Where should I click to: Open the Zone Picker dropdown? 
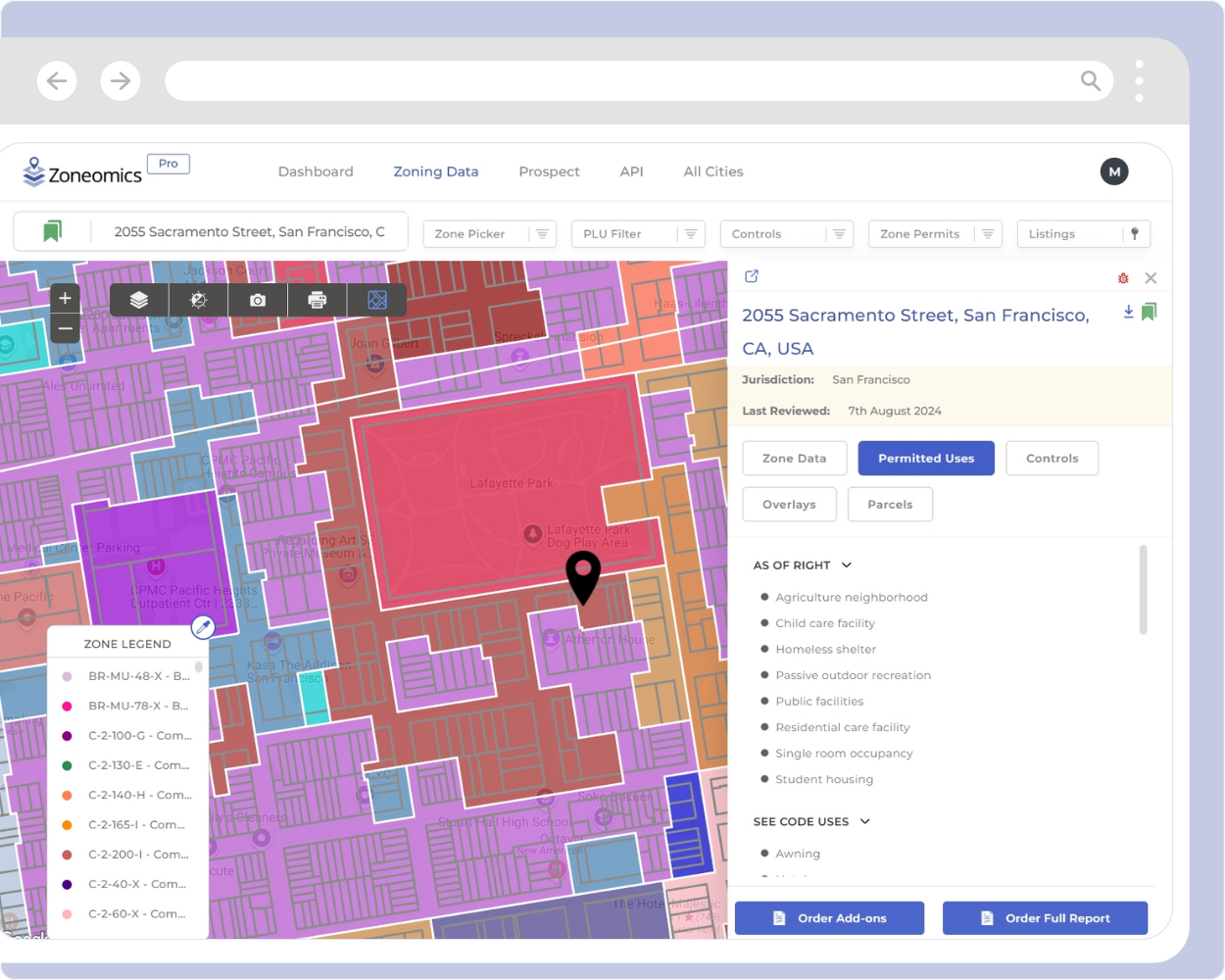pos(489,233)
